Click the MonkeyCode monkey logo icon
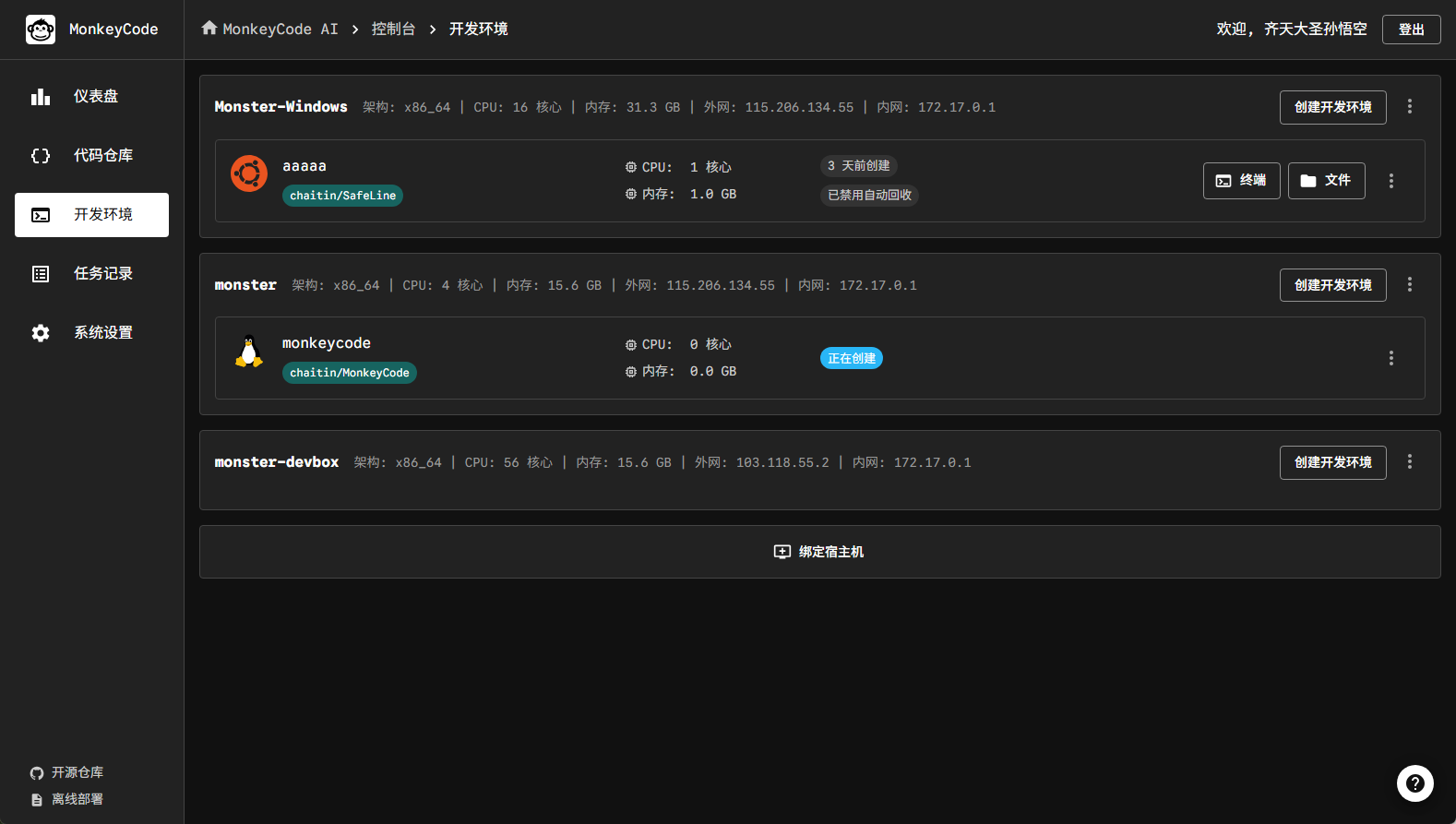Screen dimensions: 1456x824 pos(41,30)
